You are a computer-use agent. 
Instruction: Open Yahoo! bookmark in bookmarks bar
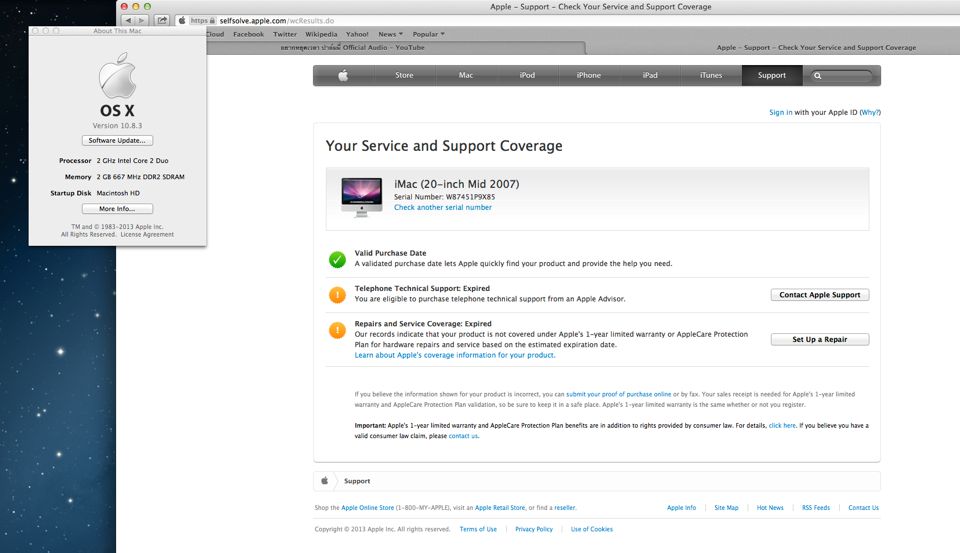tap(357, 34)
